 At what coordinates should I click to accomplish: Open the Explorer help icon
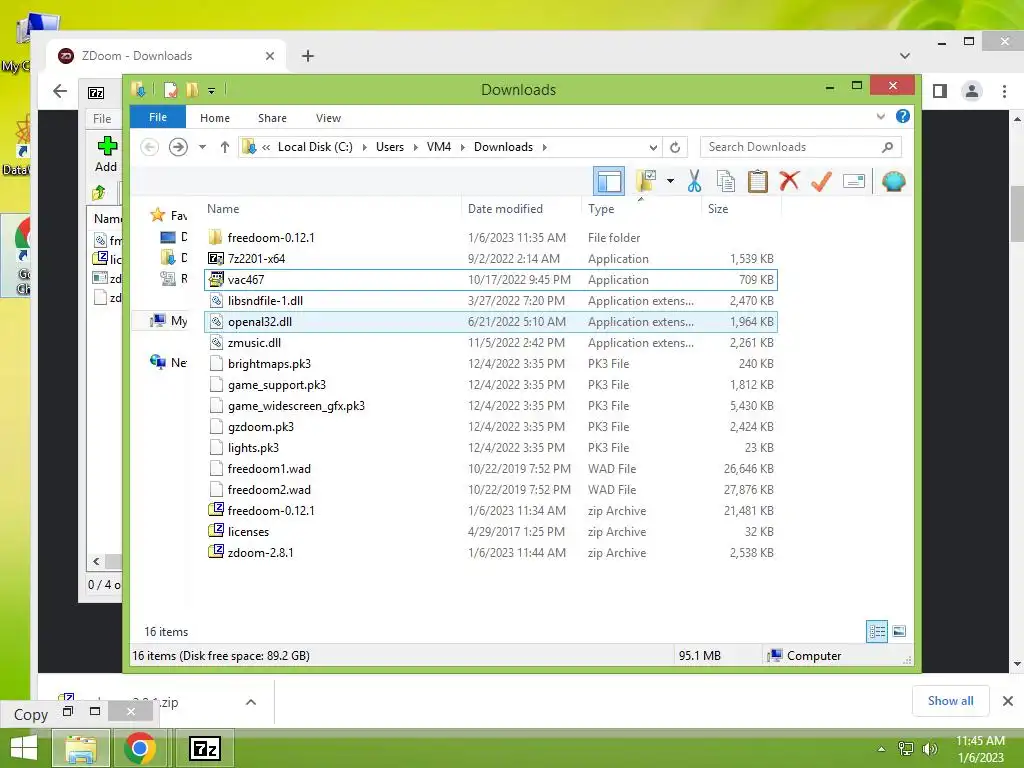(903, 116)
